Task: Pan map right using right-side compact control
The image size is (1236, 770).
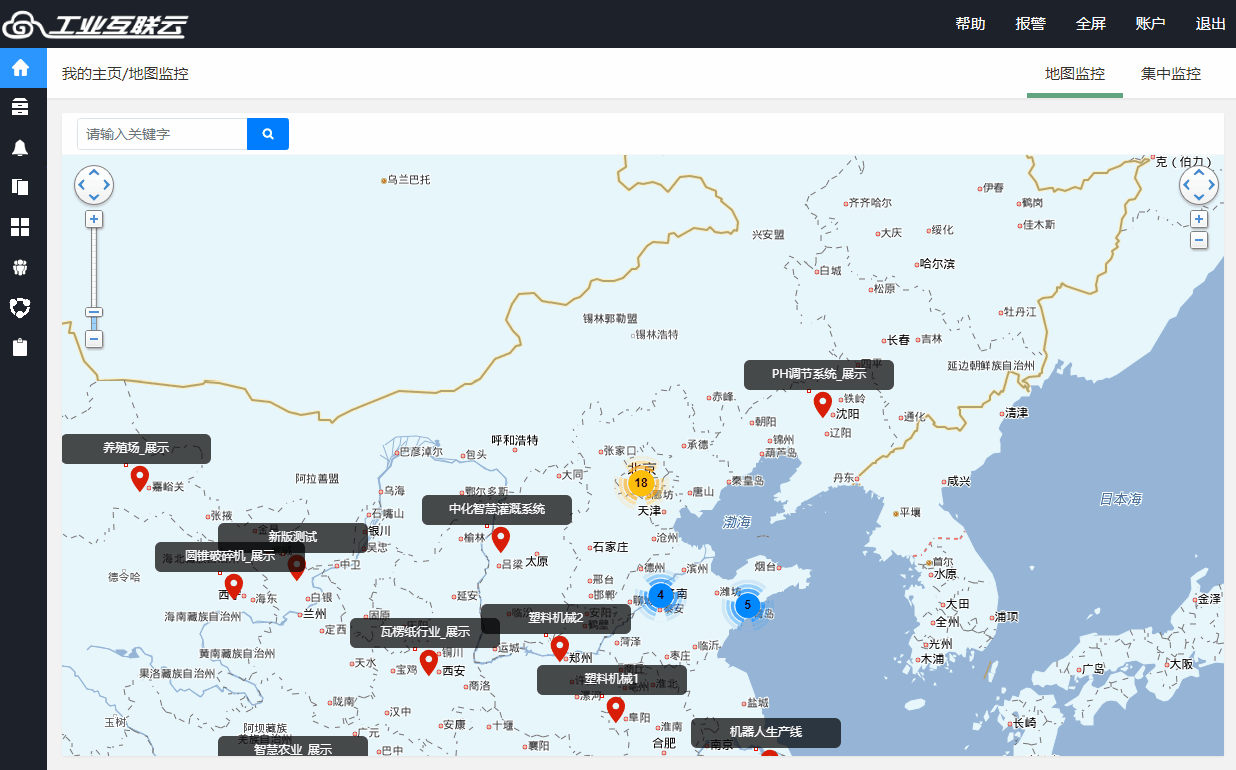Action: coord(1212,185)
